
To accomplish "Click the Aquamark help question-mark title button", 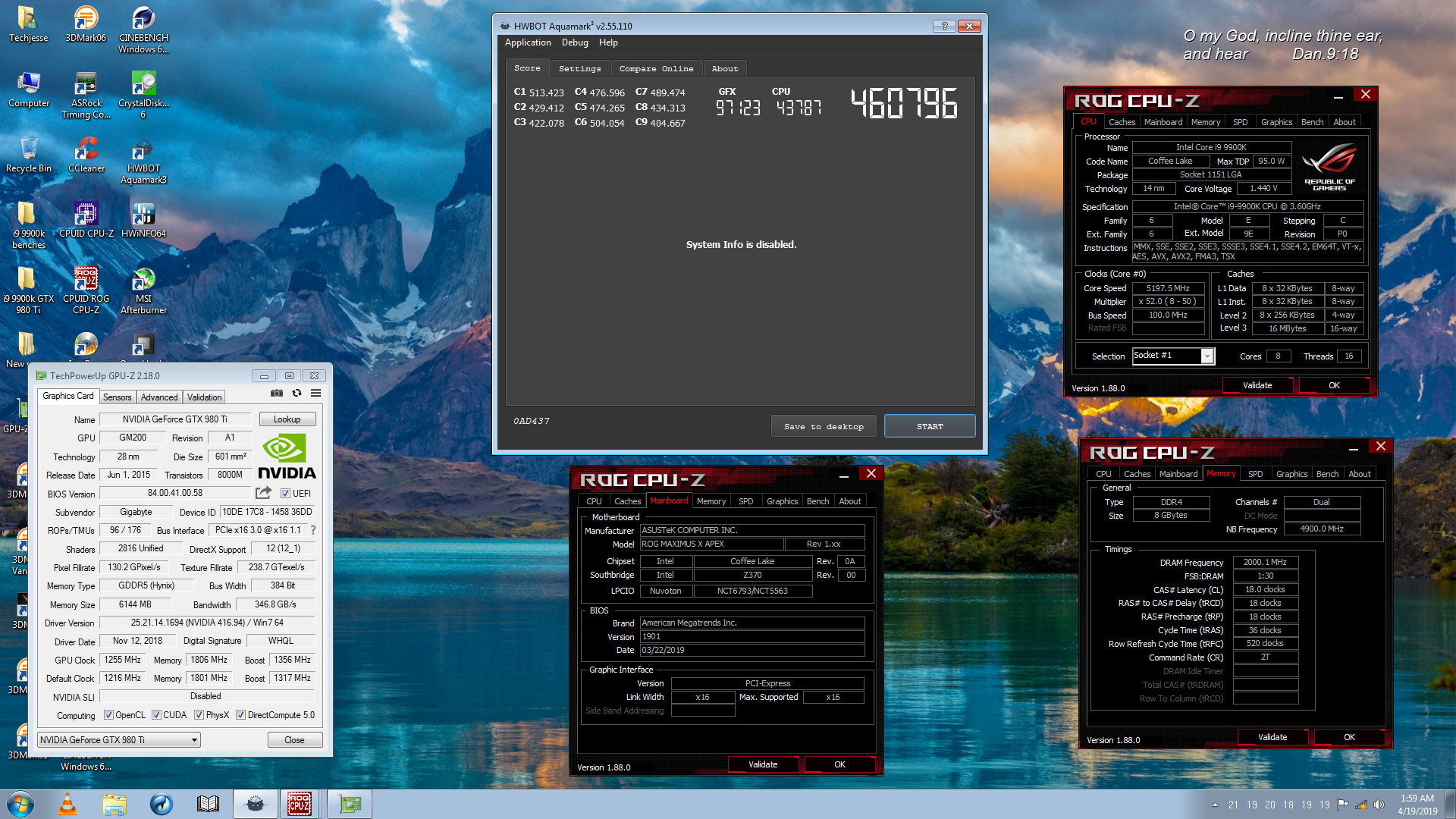I will click(944, 26).
